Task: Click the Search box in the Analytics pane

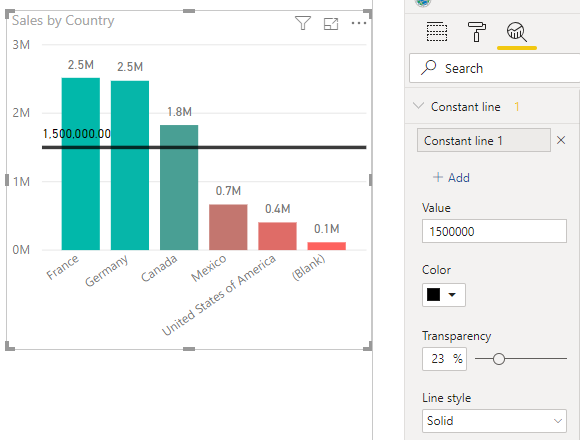Action: pyautogui.click(x=495, y=68)
